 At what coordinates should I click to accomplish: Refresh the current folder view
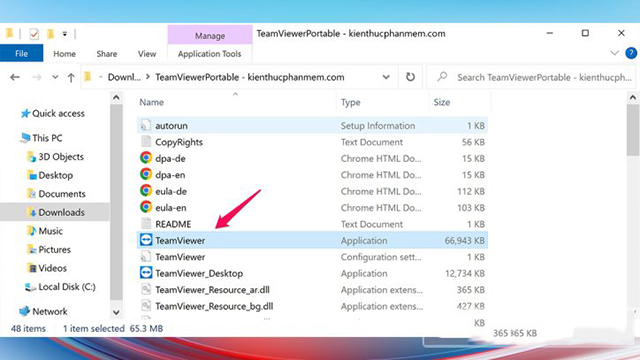410,77
